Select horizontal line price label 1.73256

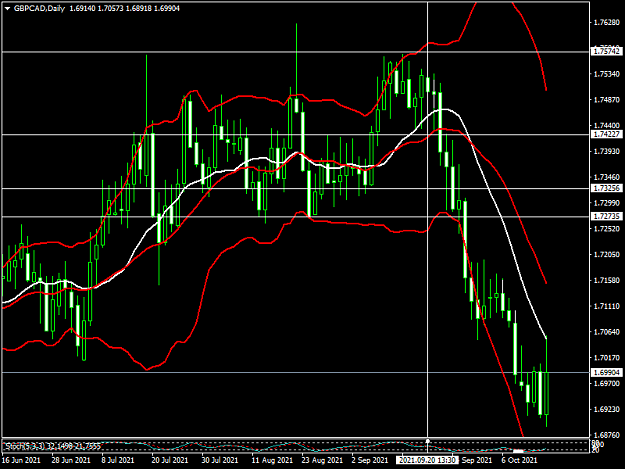tap(607, 188)
